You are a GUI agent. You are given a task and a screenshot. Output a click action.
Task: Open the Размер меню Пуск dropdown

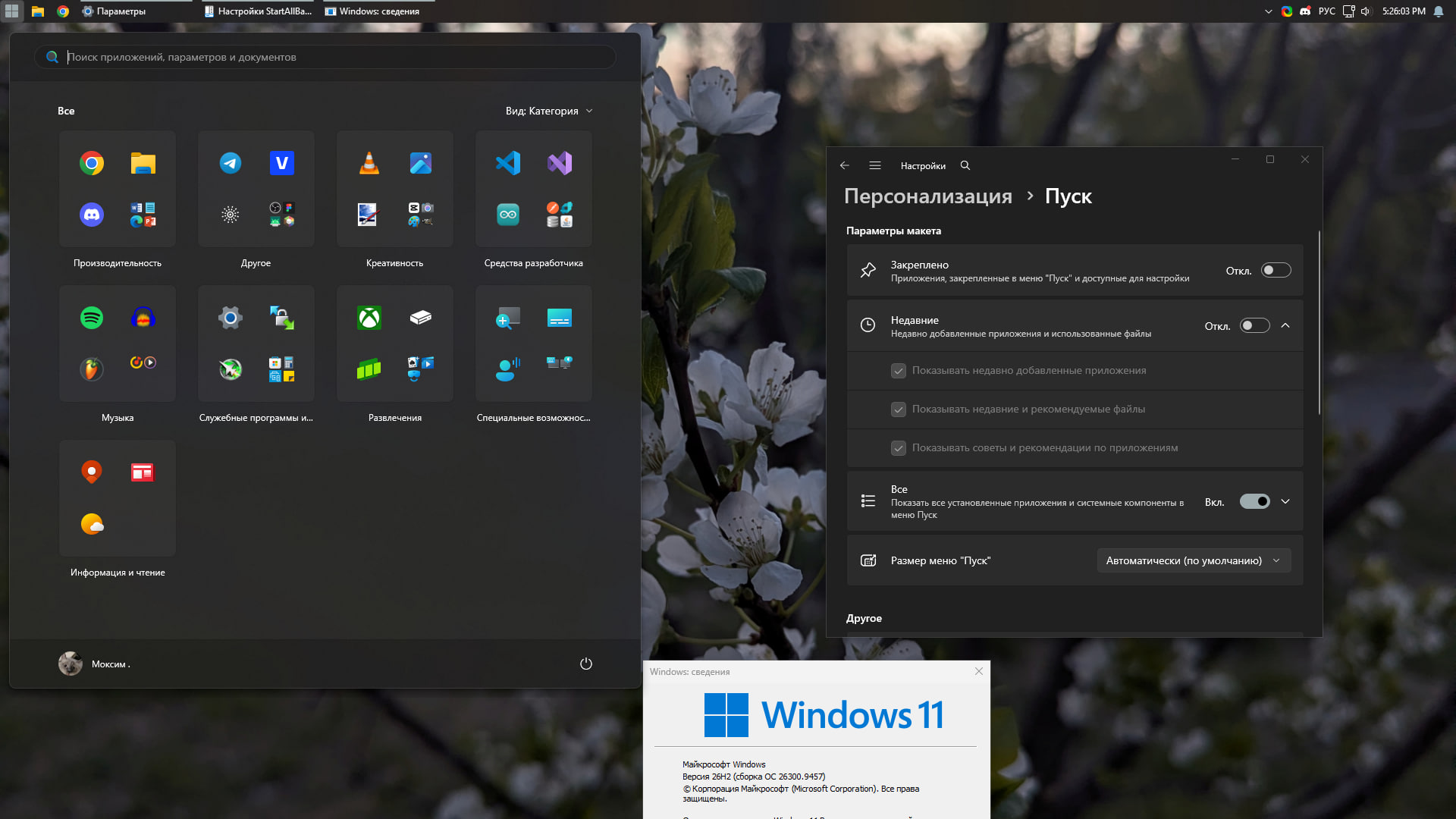pos(1194,560)
